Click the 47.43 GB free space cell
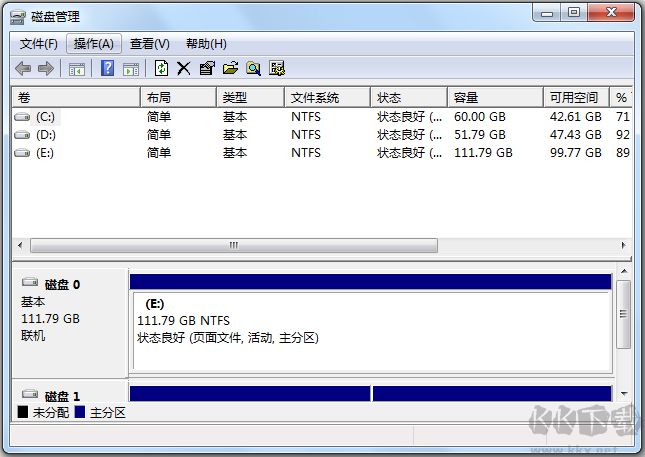 point(575,135)
